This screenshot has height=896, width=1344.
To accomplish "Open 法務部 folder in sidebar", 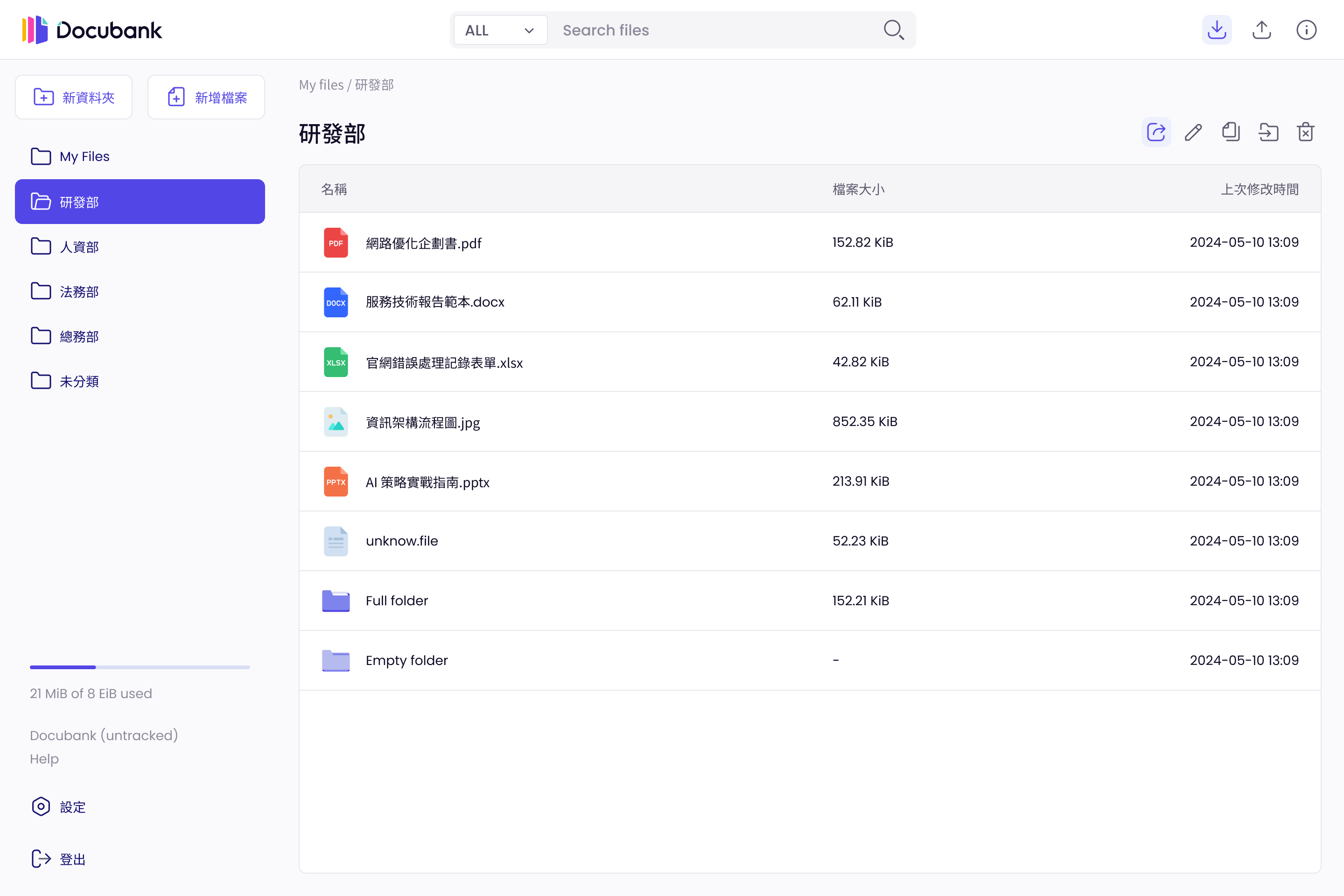I will [x=140, y=291].
